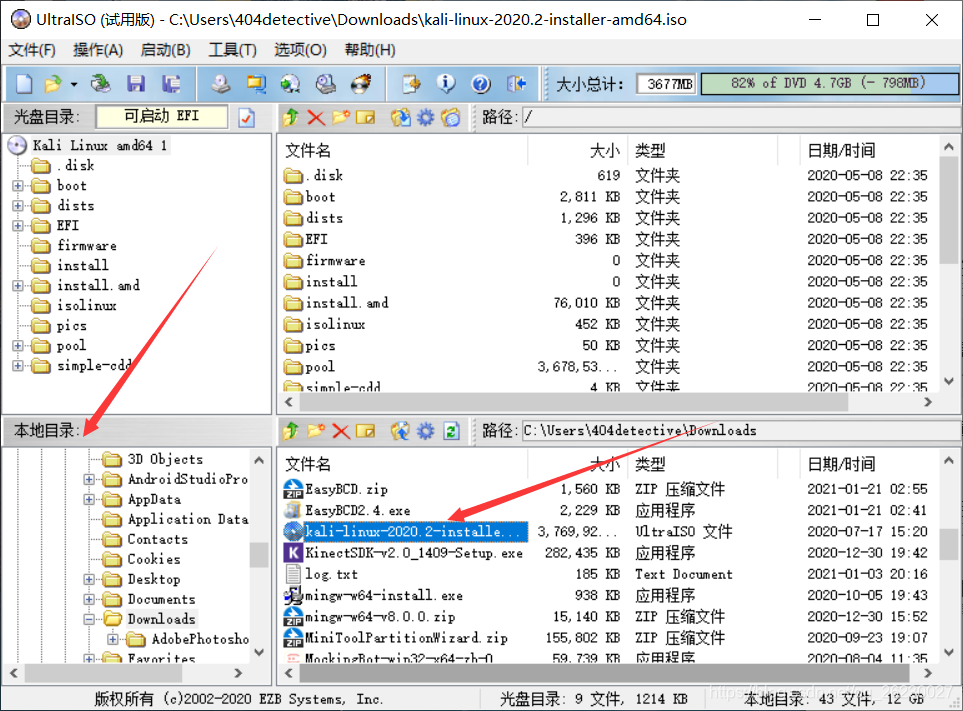Viewport: 963px width, 711px height.
Task: Click the 可启动 EFI boot type field
Action: (x=162, y=116)
